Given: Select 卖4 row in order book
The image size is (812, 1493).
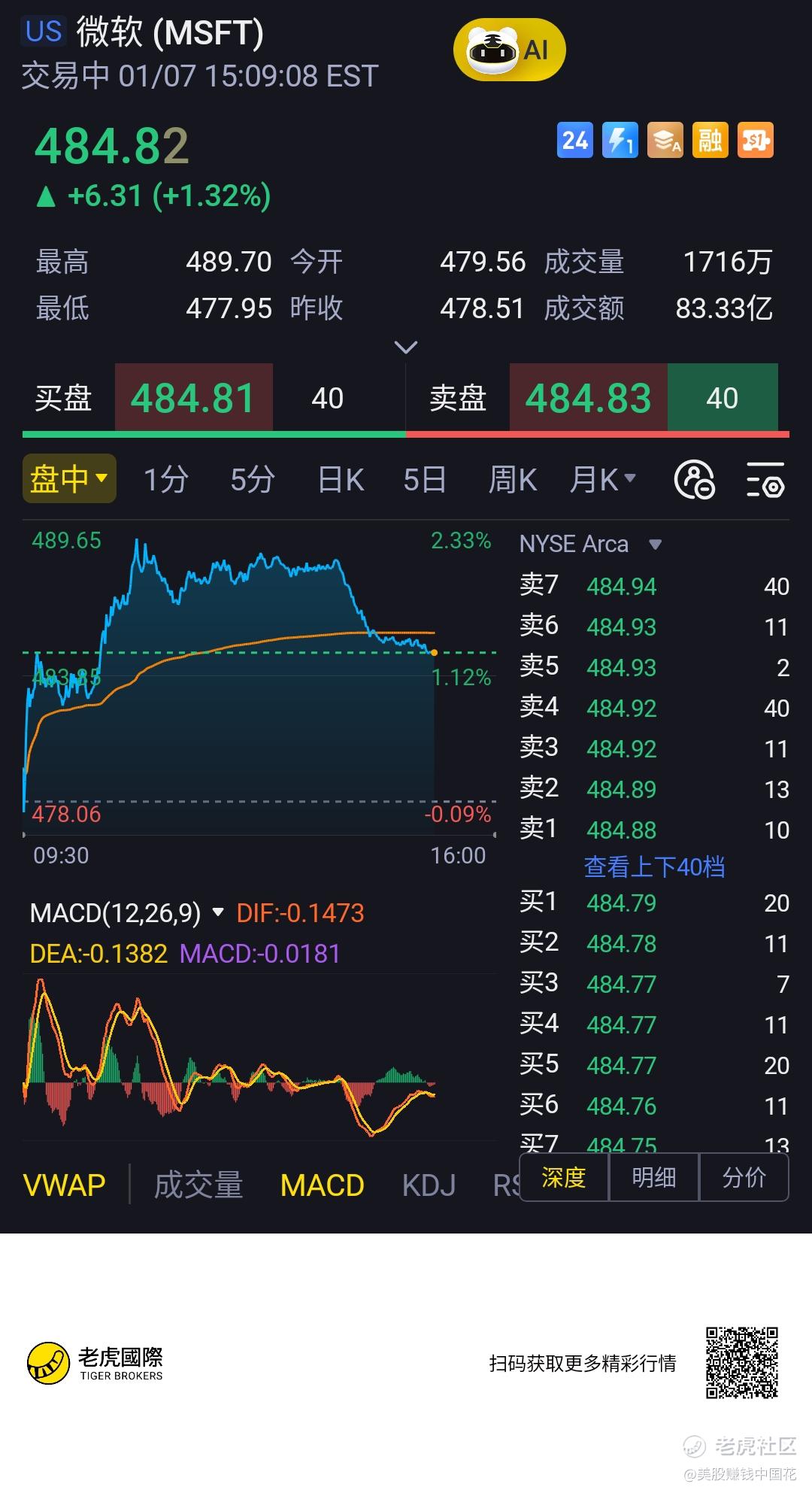Looking at the screenshot, I should pos(654,708).
